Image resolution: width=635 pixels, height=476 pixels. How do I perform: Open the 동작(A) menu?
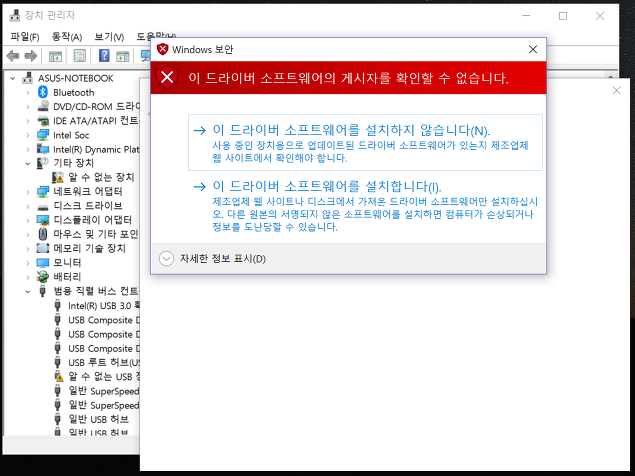pos(67,37)
